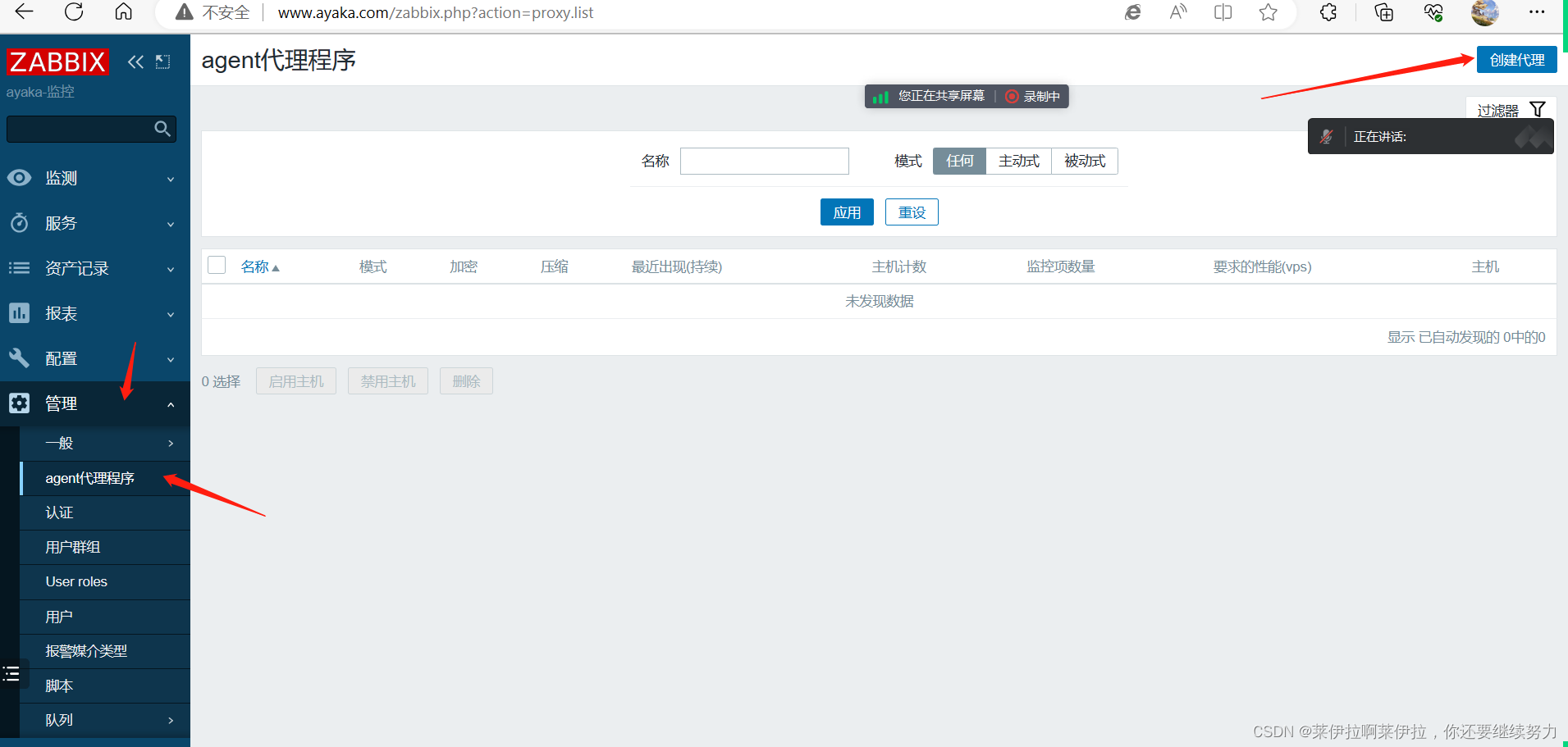
Task: Click the ZABBIX logo
Action: (x=57, y=61)
